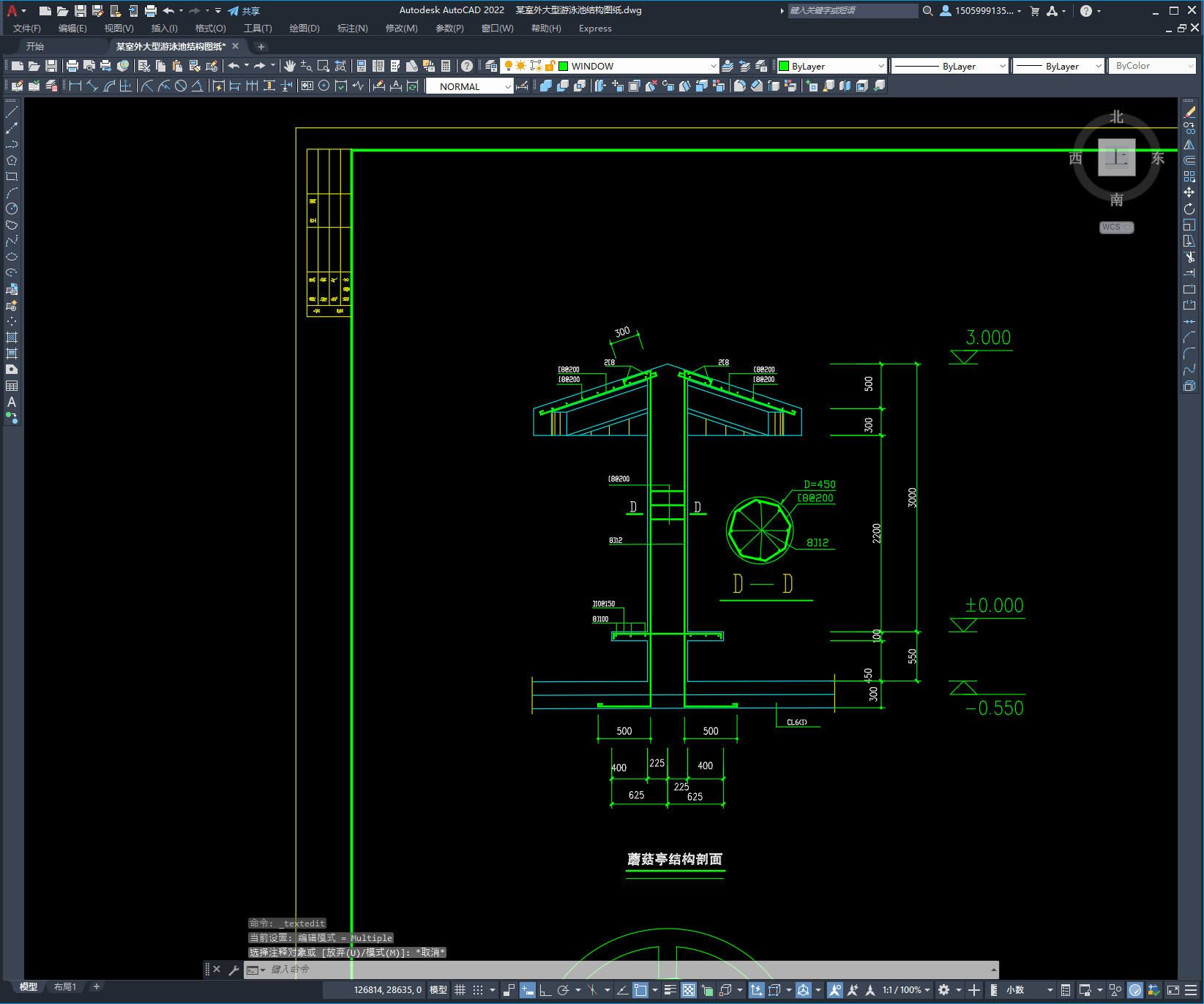Open the Express menu
This screenshot has height=1004, width=1204.
[x=595, y=29]
